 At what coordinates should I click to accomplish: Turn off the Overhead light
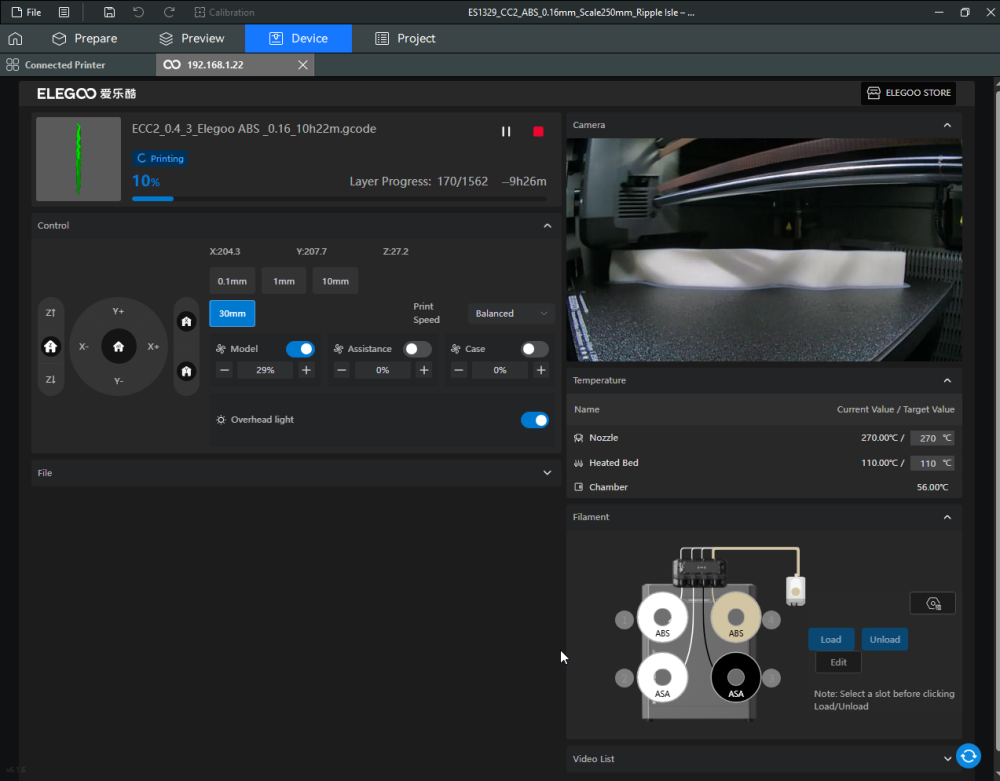coord(534,420)
